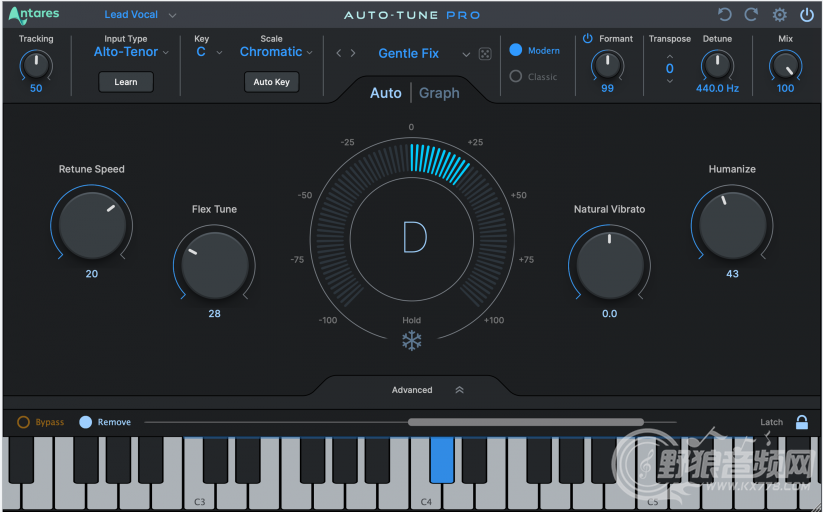Screen dimensions: 823x512
Task: Click the Detune knob
Action: [x=717, y=65]
